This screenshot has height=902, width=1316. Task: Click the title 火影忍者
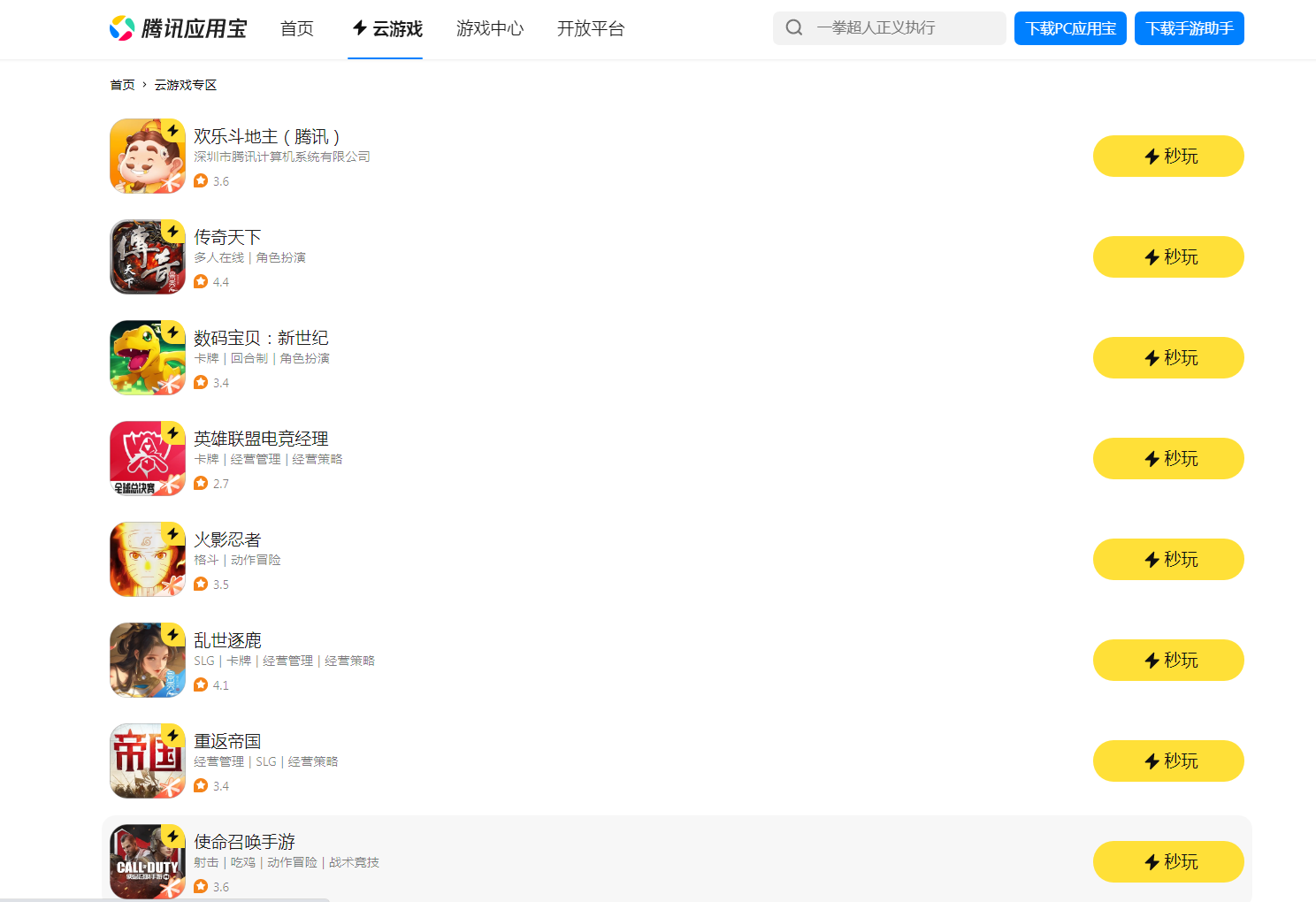pyautogui.click(x=227, y=539)
